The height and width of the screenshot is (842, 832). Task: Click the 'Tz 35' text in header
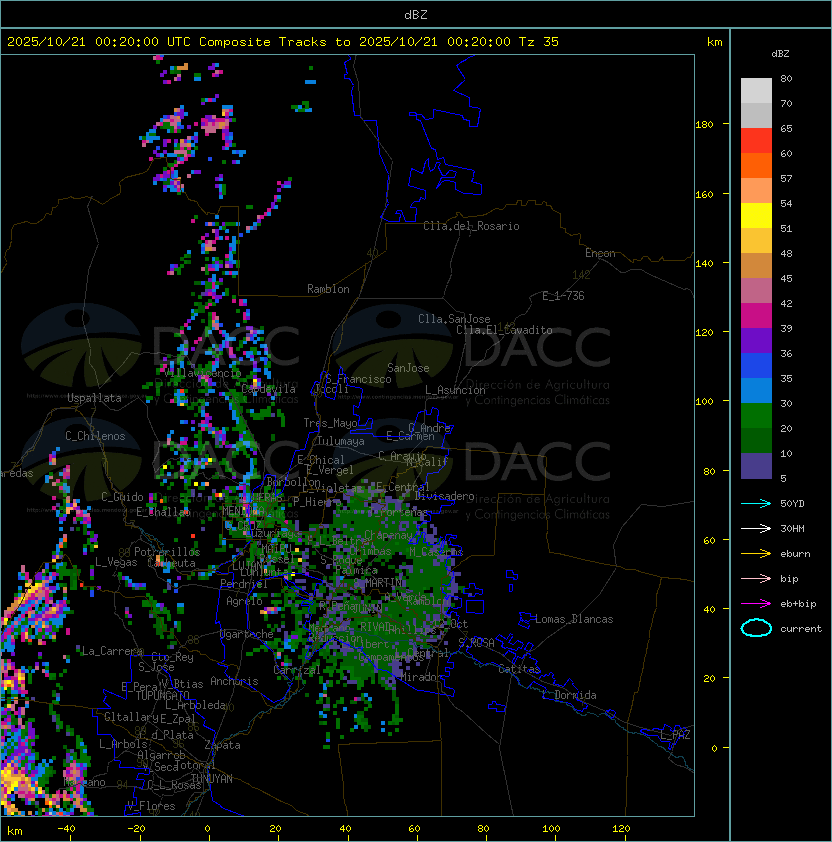[x=539, y=42]
